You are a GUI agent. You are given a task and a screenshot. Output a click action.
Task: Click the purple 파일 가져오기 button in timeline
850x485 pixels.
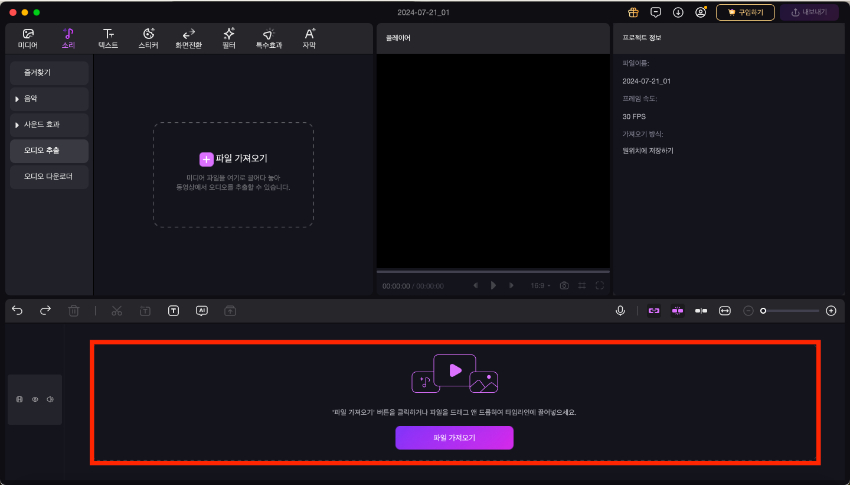pos(454,438)
